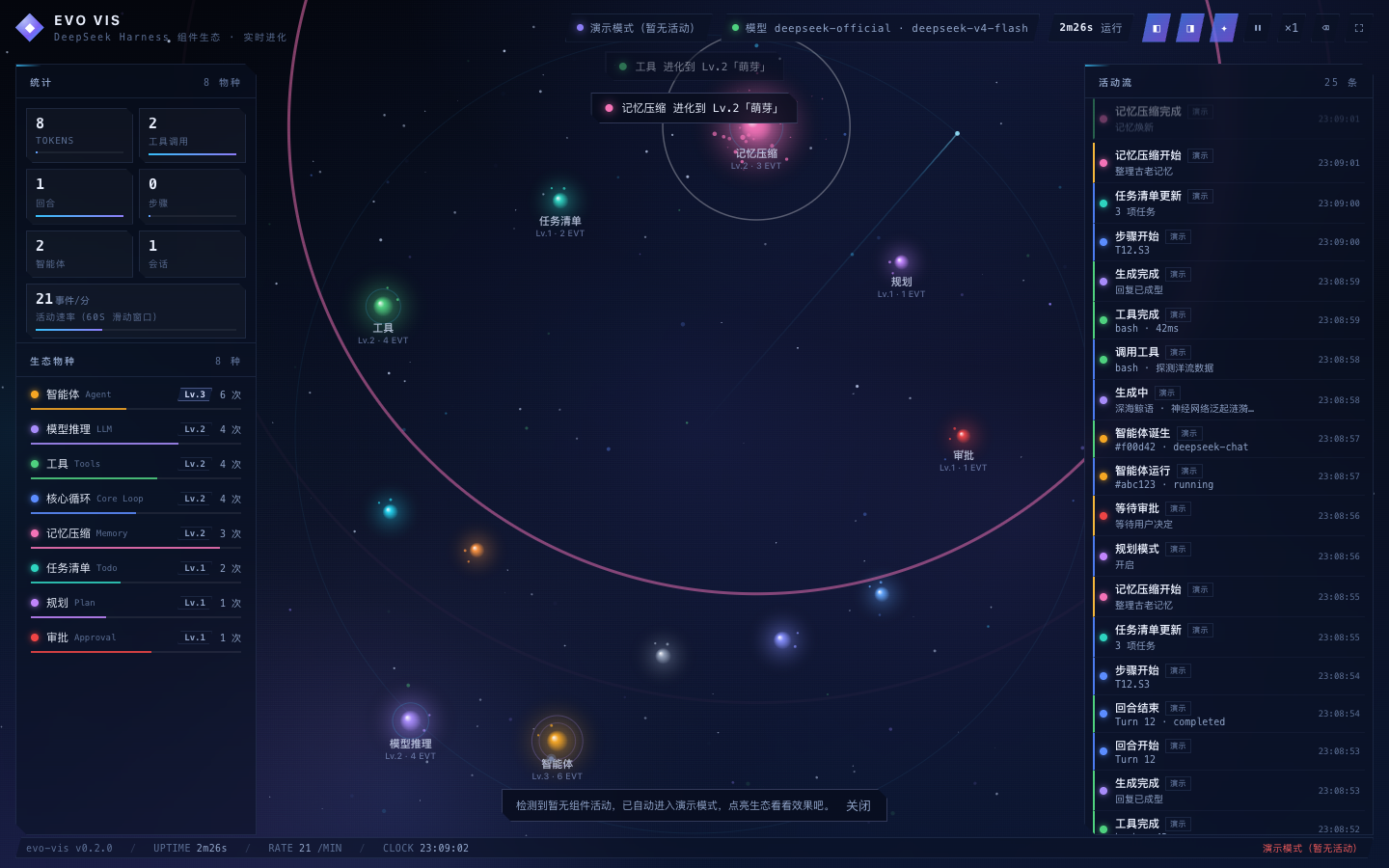Viewport: 1389px width, 868px height.
Task: Click the 2m26s 运行 uptime indicator
Action: coord(1091,28)
